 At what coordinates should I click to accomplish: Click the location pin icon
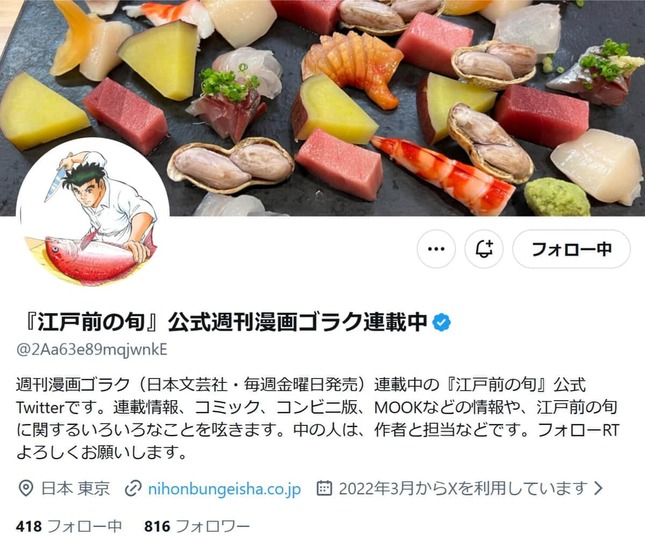(x=26, y=489)
